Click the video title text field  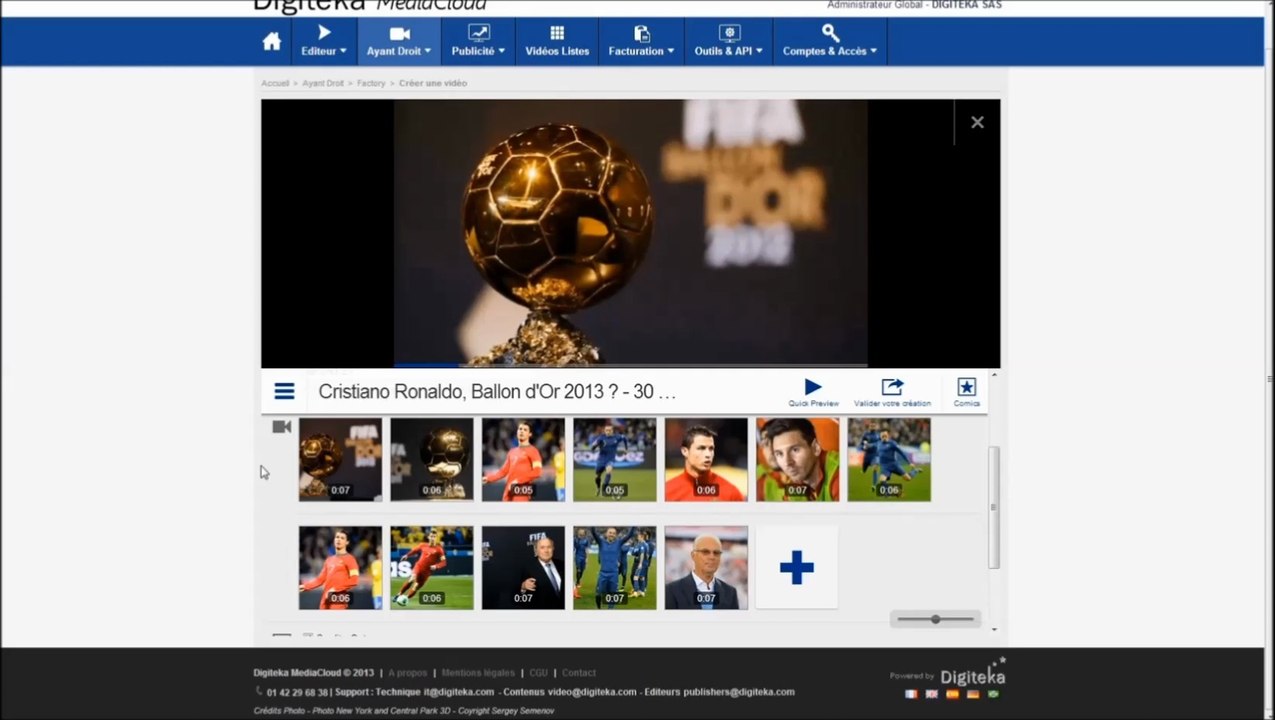497,391
